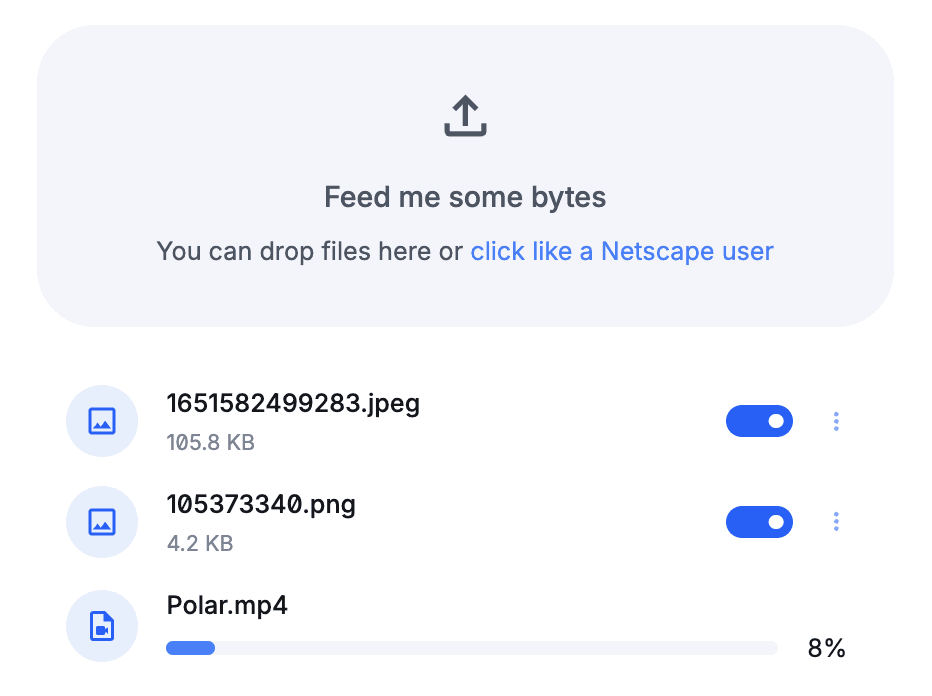The width and height of the screenshot is (932, 696).
Task: Click the "Feed me some bytes" heading
Action: [465, 197]
